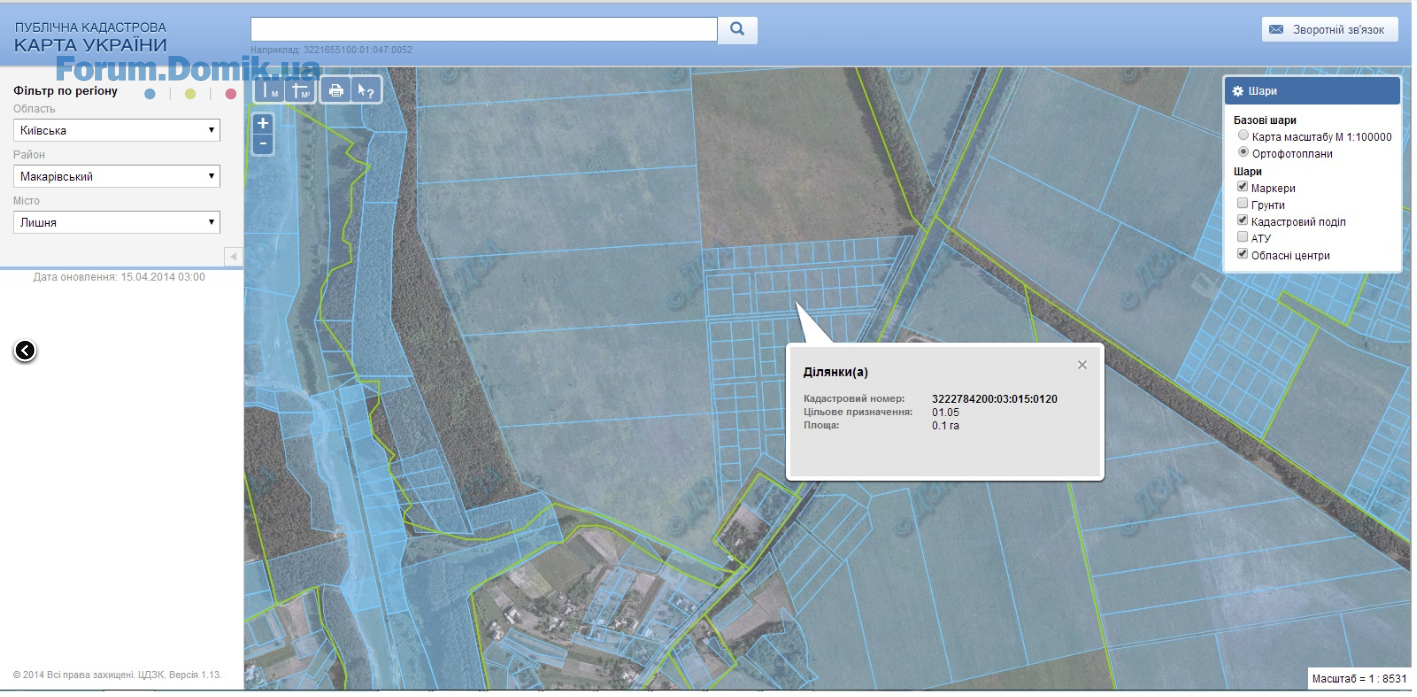Close the Ділянки(а) info popup
The height and width of the screenshot is (697, 1417).
1082,365
